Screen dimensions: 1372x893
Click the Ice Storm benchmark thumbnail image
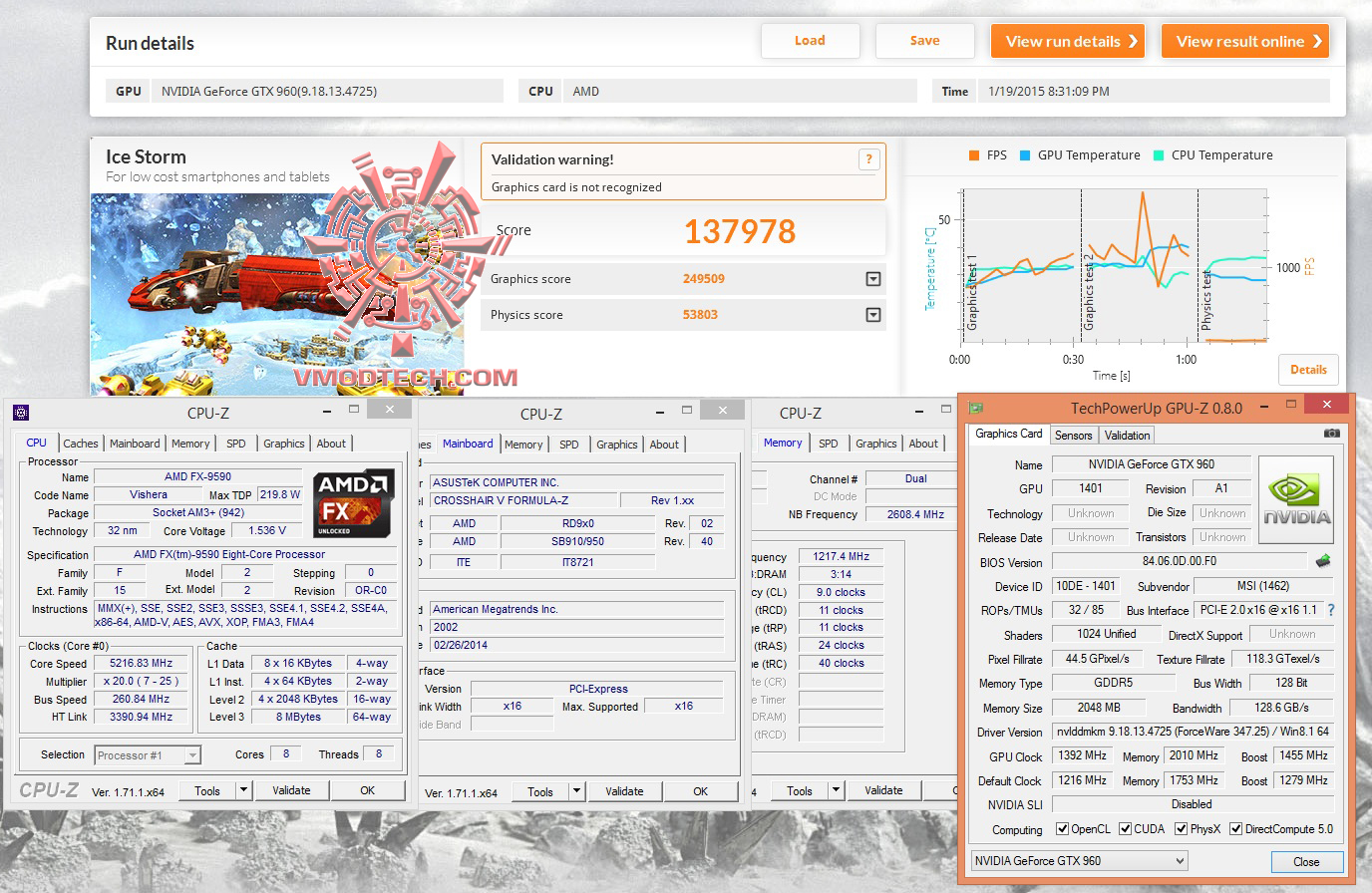pyautogui.click(x=277, y=294)
